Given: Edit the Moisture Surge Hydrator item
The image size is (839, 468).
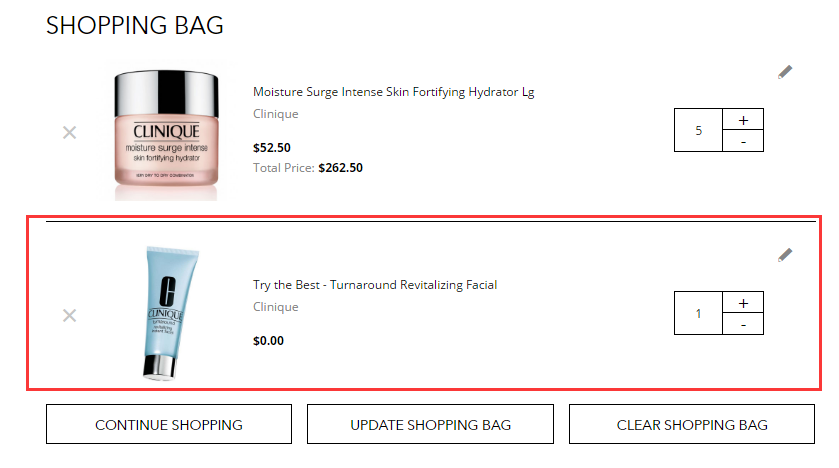Looking at the screenshot, I should click(785, 72).
